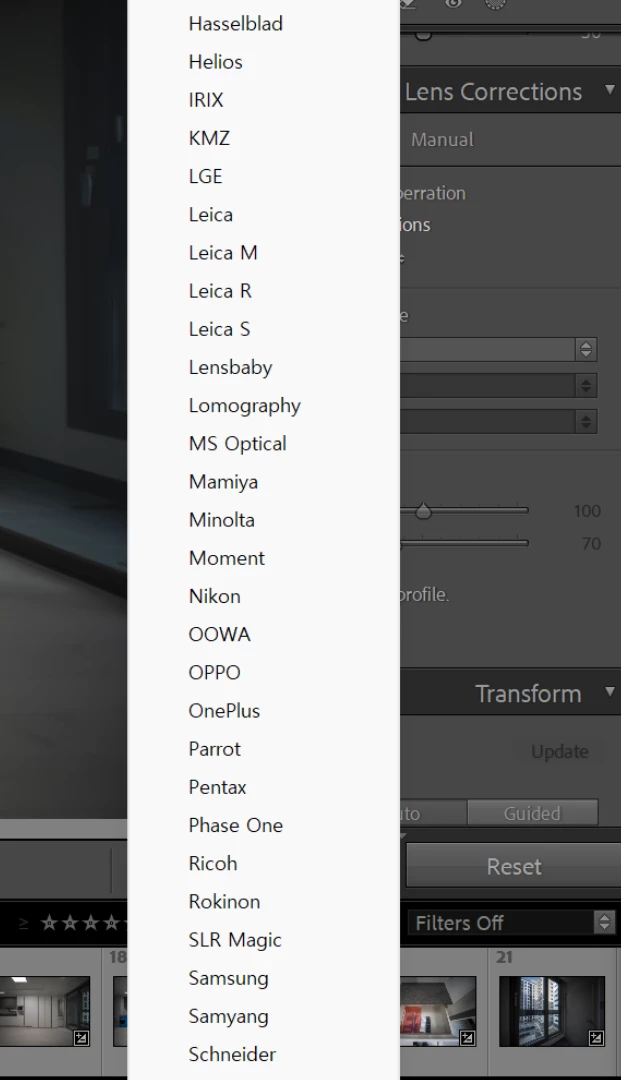Choose Samyang lens make

229,1017
